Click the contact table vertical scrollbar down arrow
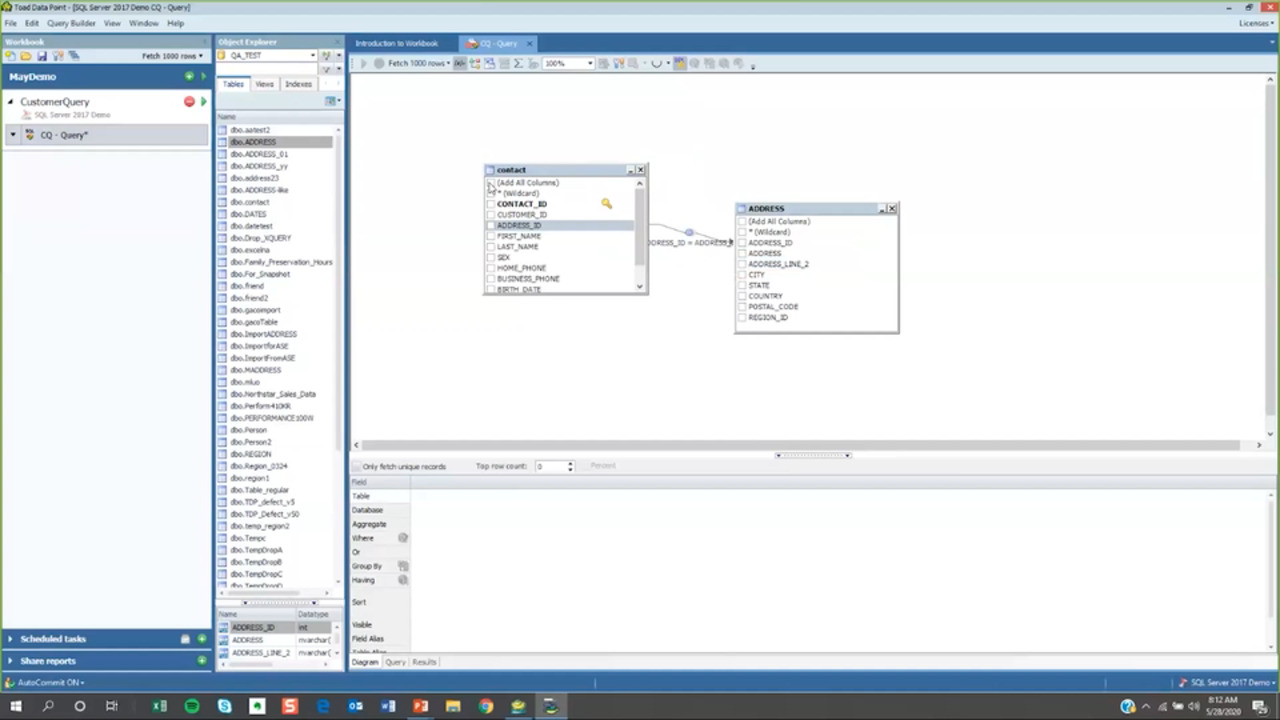This screenshot has height=720, width=1280. point(640,287)
